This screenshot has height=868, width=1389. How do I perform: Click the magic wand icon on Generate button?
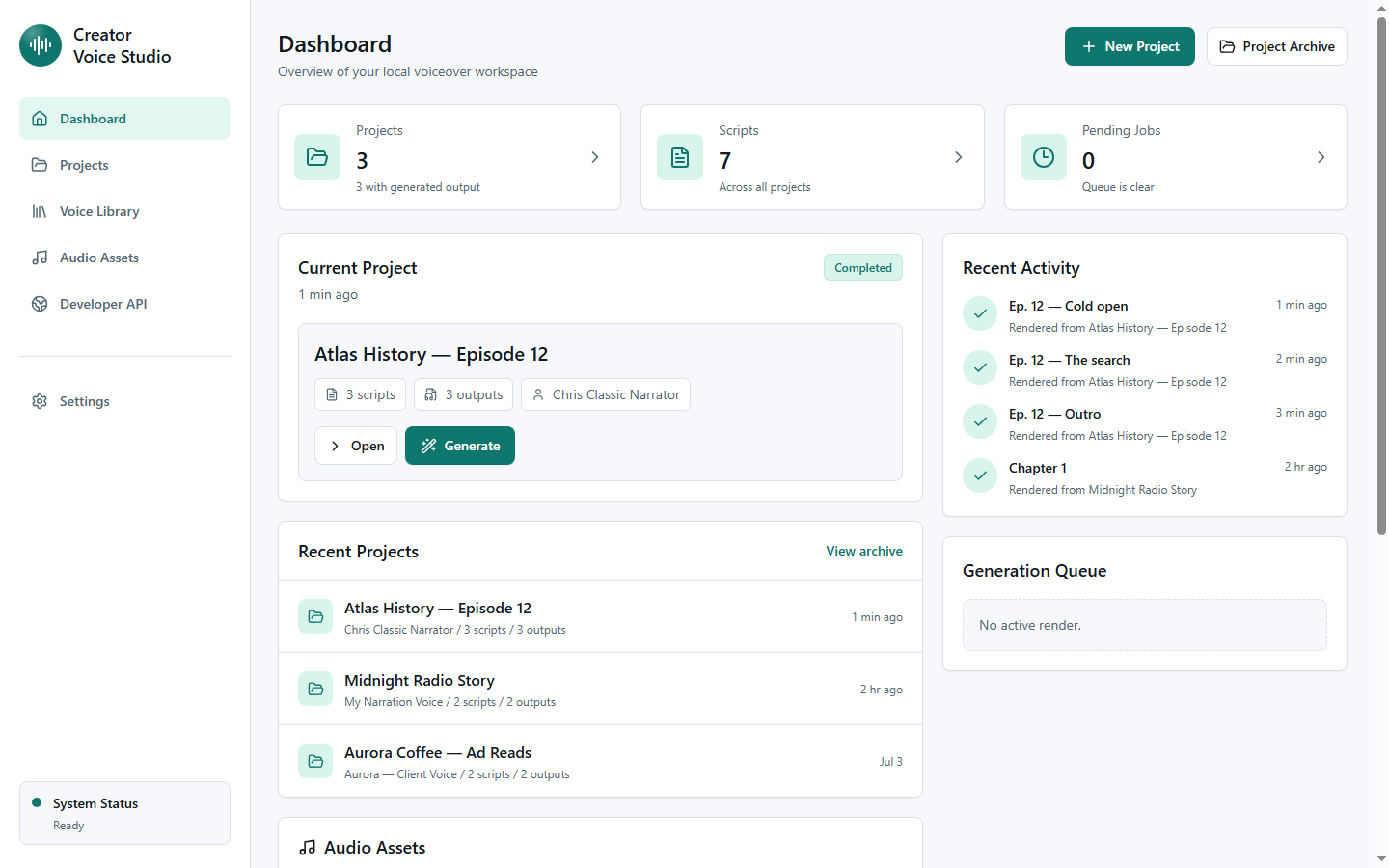429,446
